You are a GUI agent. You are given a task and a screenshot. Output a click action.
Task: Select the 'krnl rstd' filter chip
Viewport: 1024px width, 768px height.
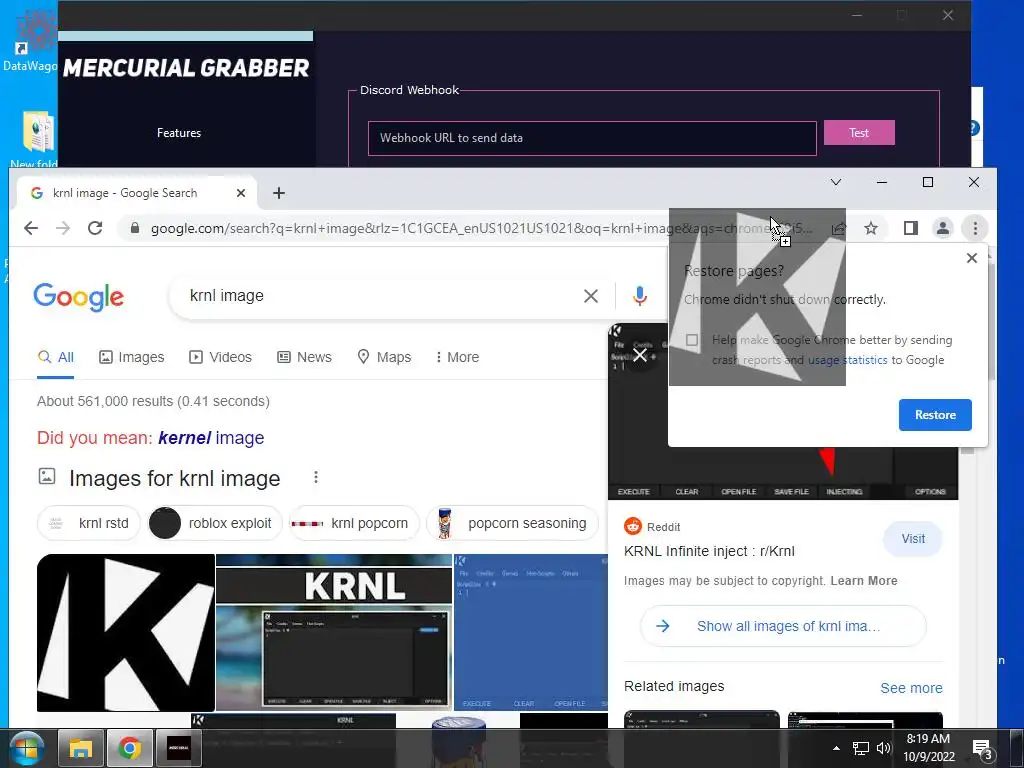pyautogui.click(x=89, y=523)
